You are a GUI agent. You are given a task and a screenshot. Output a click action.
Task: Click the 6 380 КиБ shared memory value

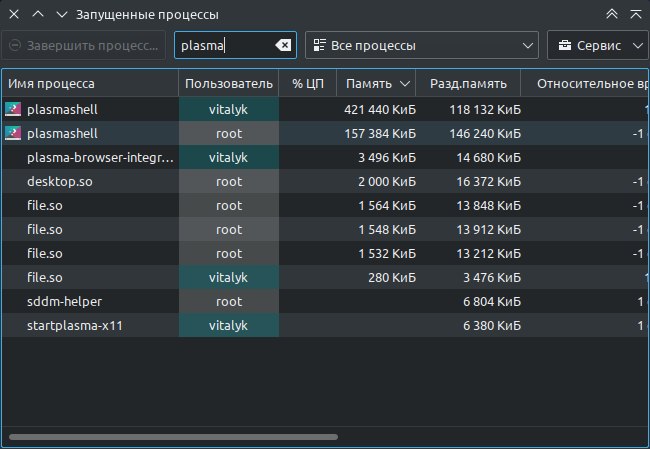[x=492, y=325]
